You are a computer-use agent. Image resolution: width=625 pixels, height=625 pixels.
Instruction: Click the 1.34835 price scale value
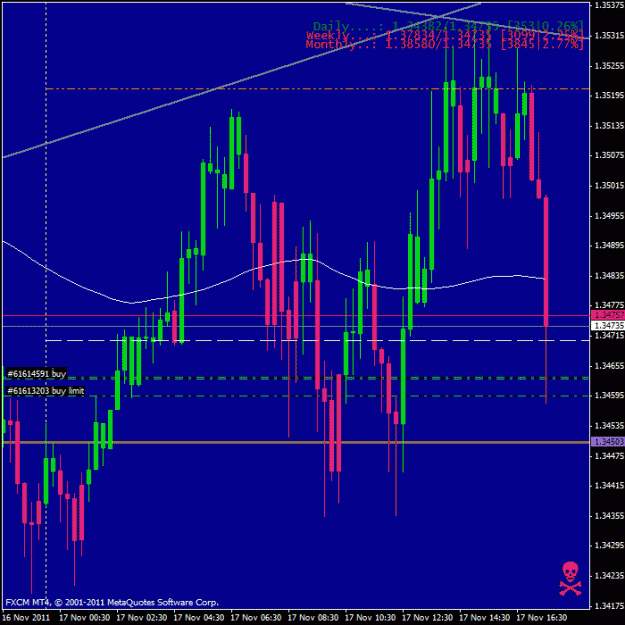pos(609,275)
